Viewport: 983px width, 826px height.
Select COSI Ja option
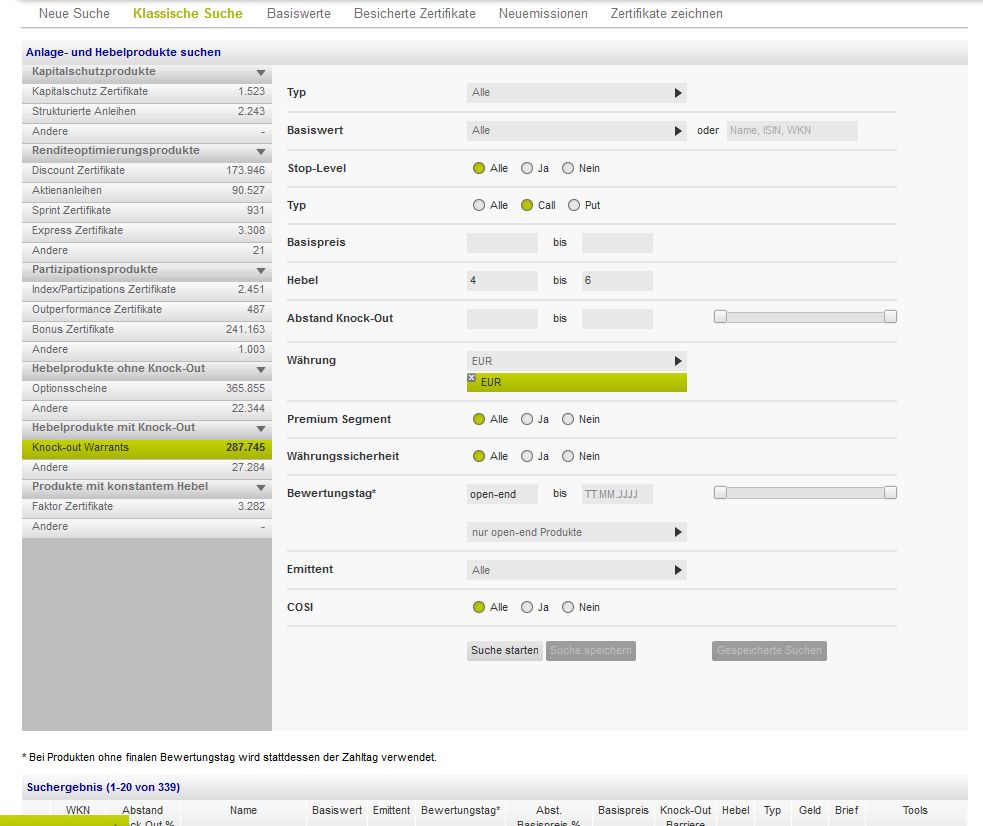[x=527, y=607]
